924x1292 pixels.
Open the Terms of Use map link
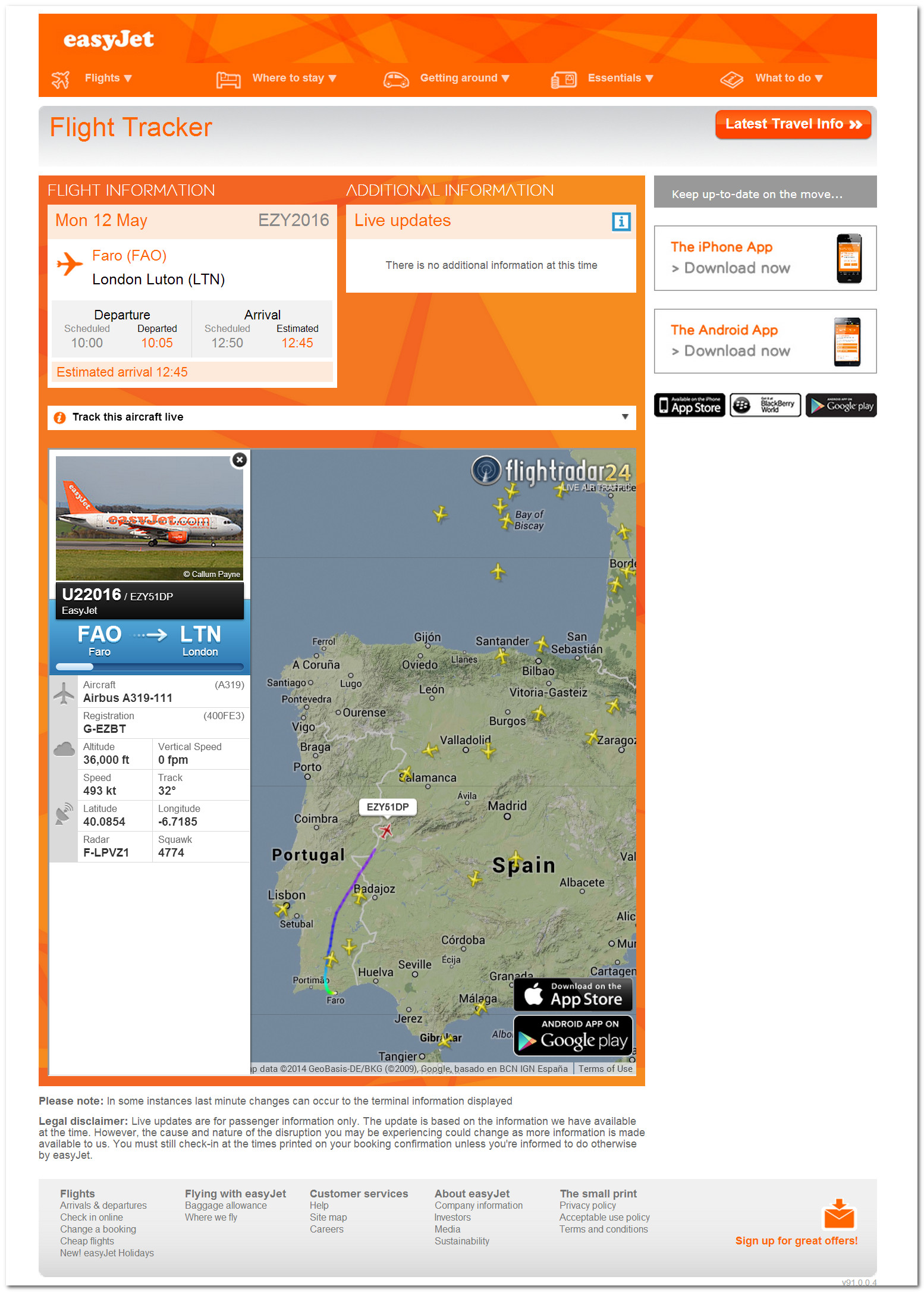[x=605, y=1069]
